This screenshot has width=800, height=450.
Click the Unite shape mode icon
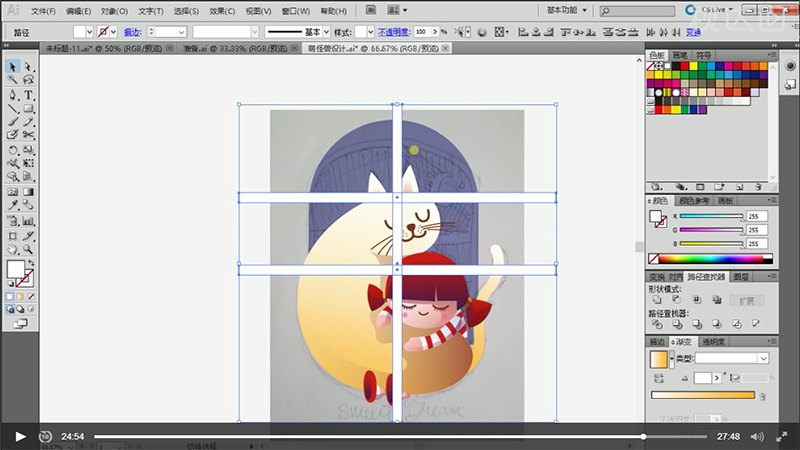(657, 300)
